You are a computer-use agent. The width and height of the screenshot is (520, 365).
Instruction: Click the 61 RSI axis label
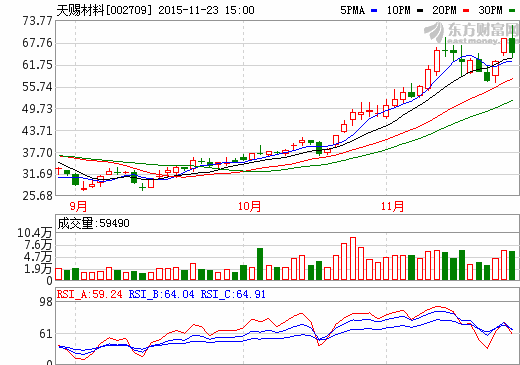point(46,334)
